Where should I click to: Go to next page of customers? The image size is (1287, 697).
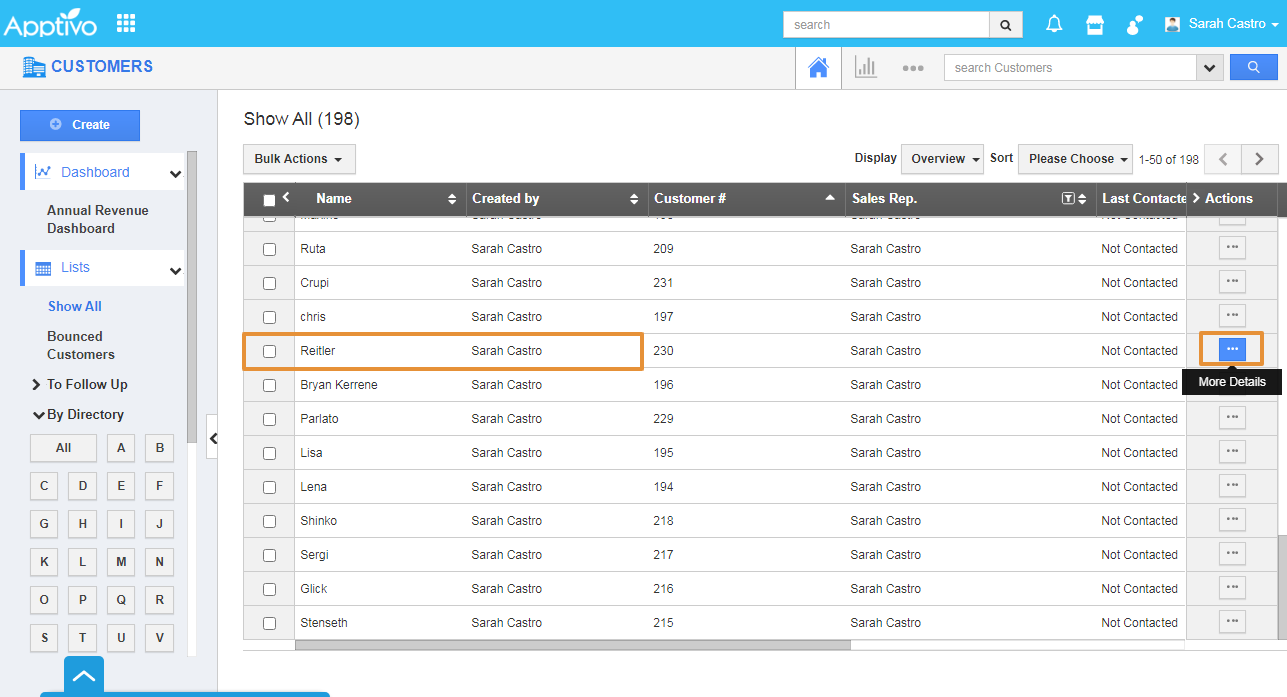pos(1259,159)
